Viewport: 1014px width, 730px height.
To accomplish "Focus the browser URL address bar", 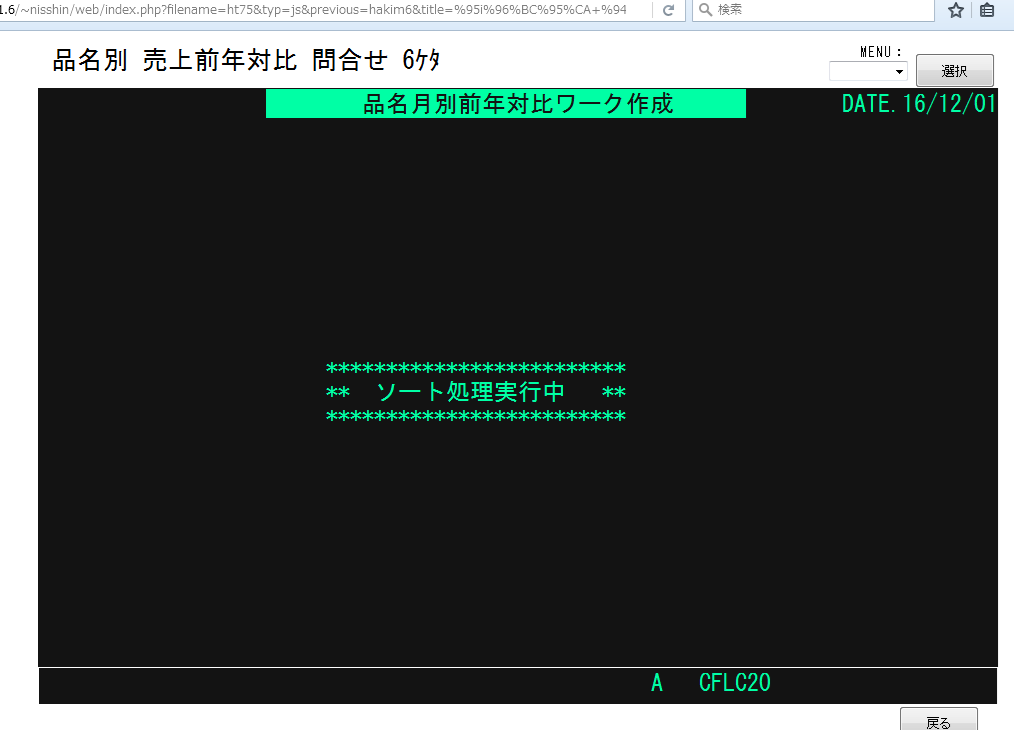I will 320,10.
